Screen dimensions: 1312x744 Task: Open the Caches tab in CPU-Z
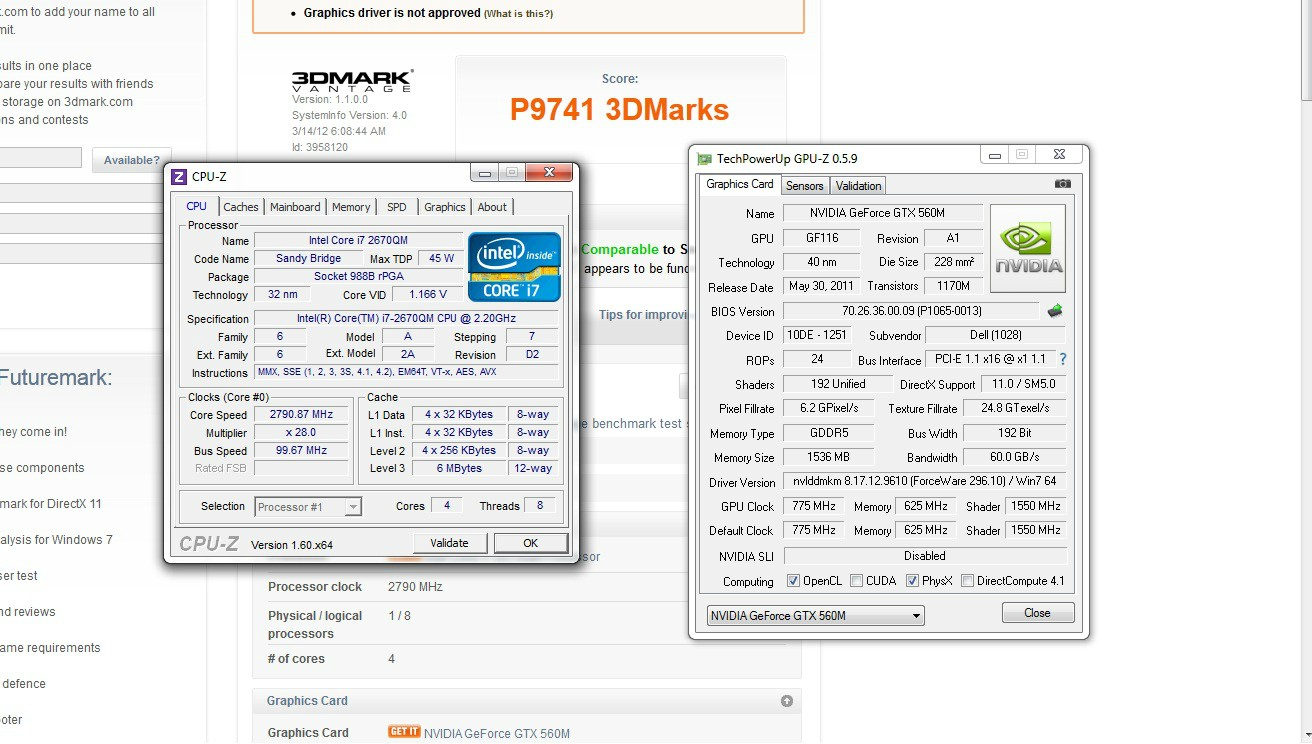[241, 207]
